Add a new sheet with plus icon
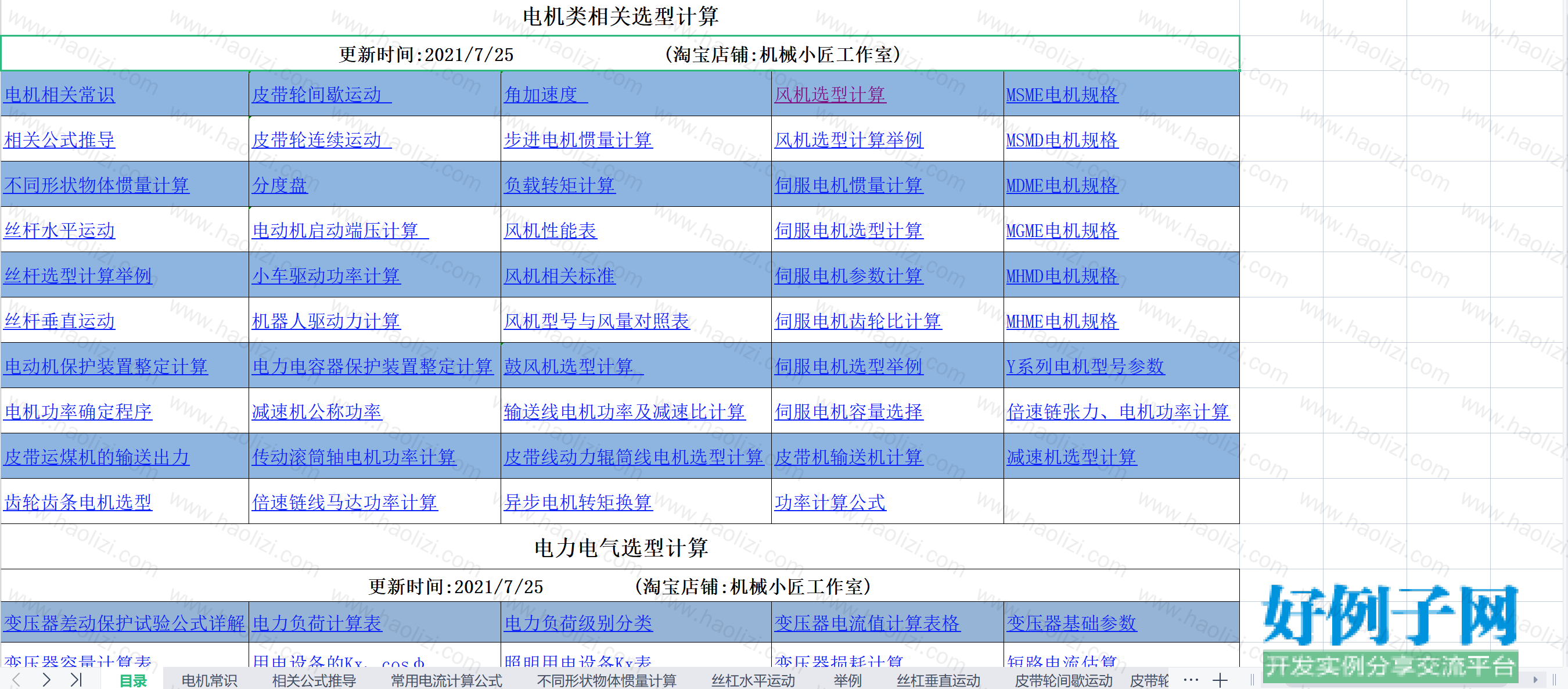Image resolution: width=1568 pixels, height=689 pixels. point(1220,680)
